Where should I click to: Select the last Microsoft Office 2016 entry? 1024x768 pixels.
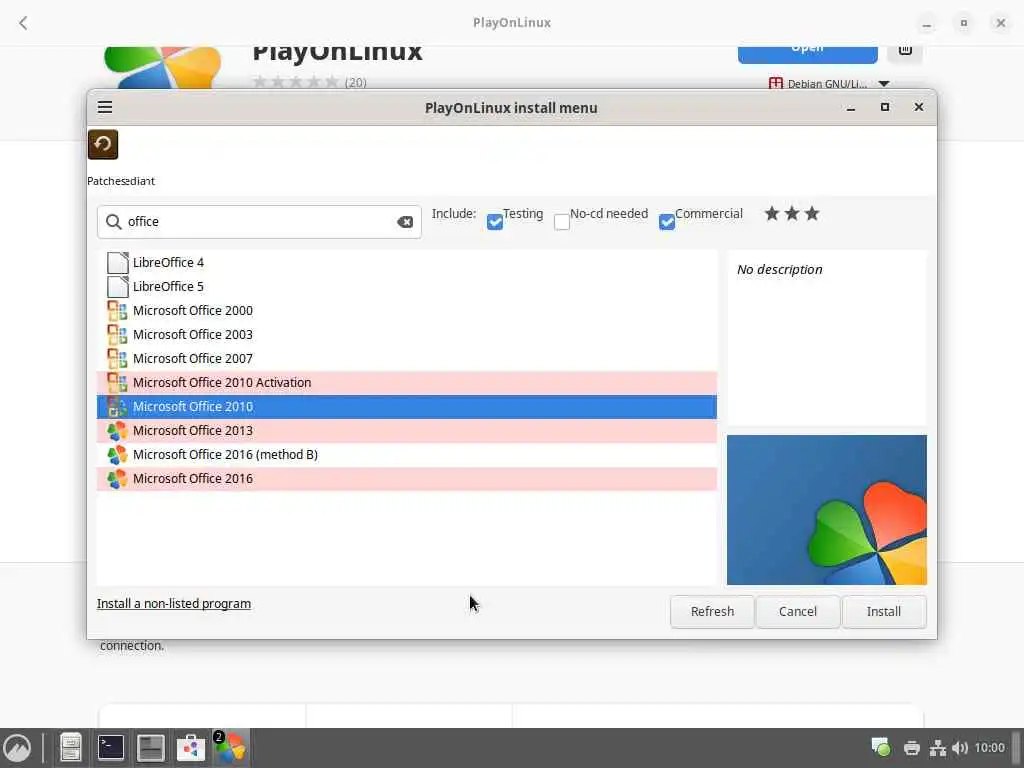[407, 479]
